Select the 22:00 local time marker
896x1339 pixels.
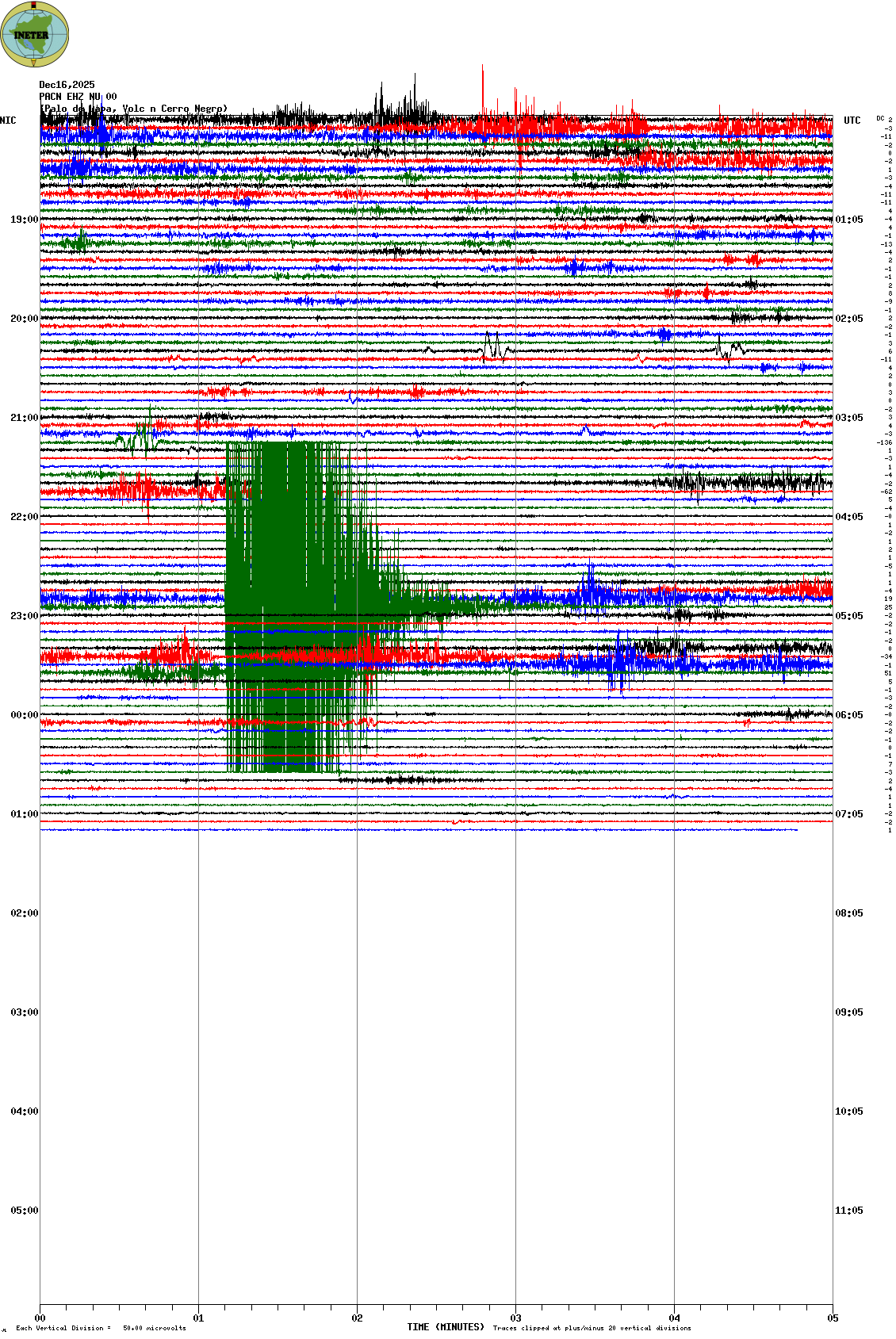(x=24, y=517)
